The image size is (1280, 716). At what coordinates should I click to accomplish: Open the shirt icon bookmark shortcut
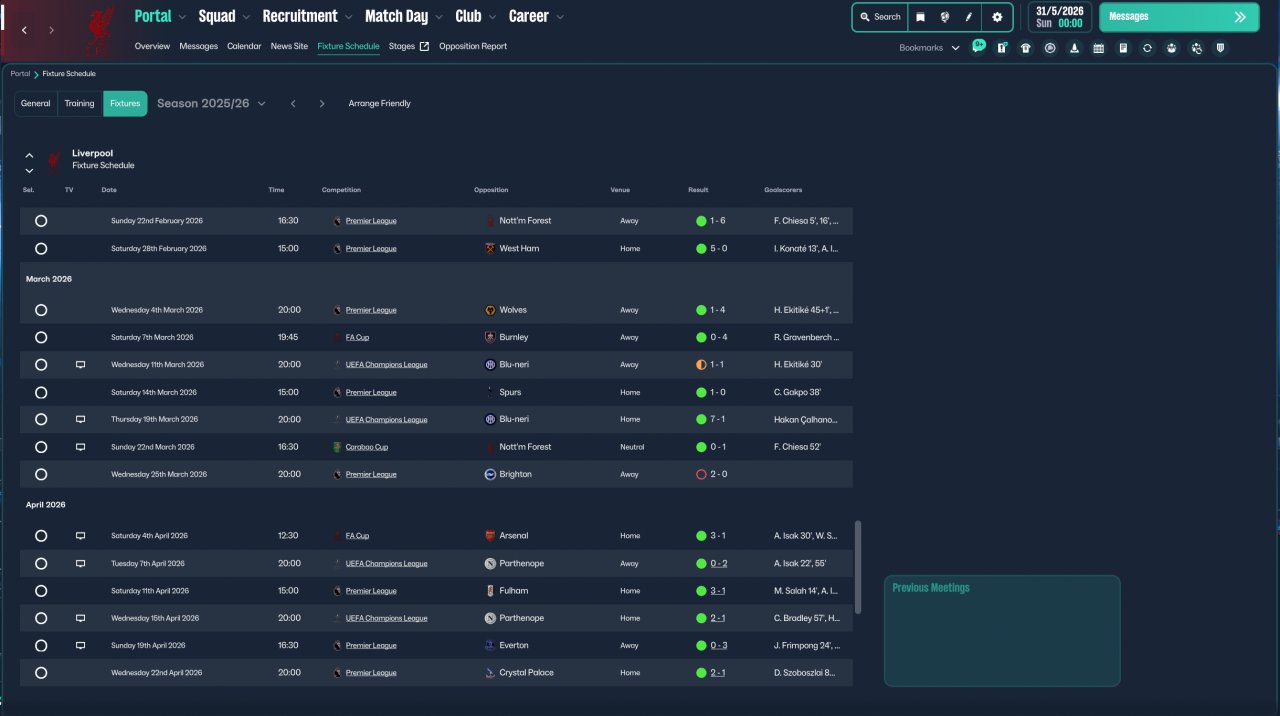click(x=1025, y=48)
